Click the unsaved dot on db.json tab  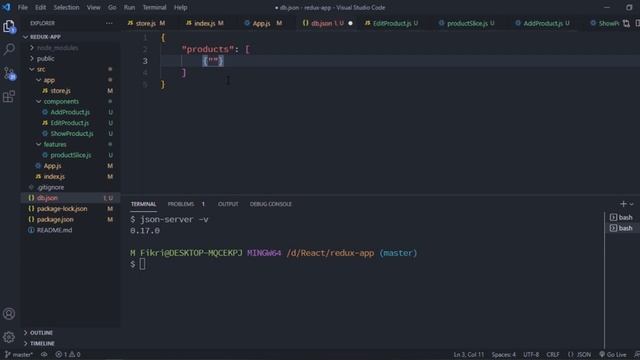(350, 23)
